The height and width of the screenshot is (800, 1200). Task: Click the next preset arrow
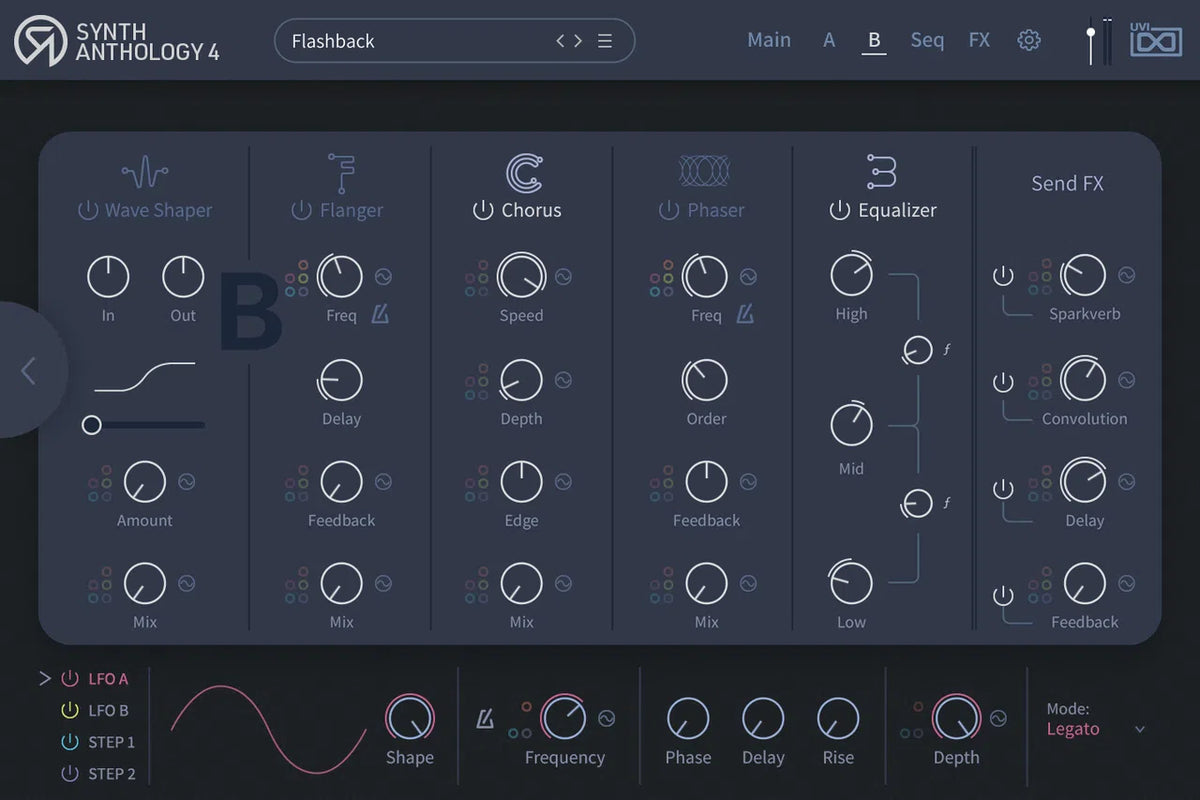pos(578,41)
